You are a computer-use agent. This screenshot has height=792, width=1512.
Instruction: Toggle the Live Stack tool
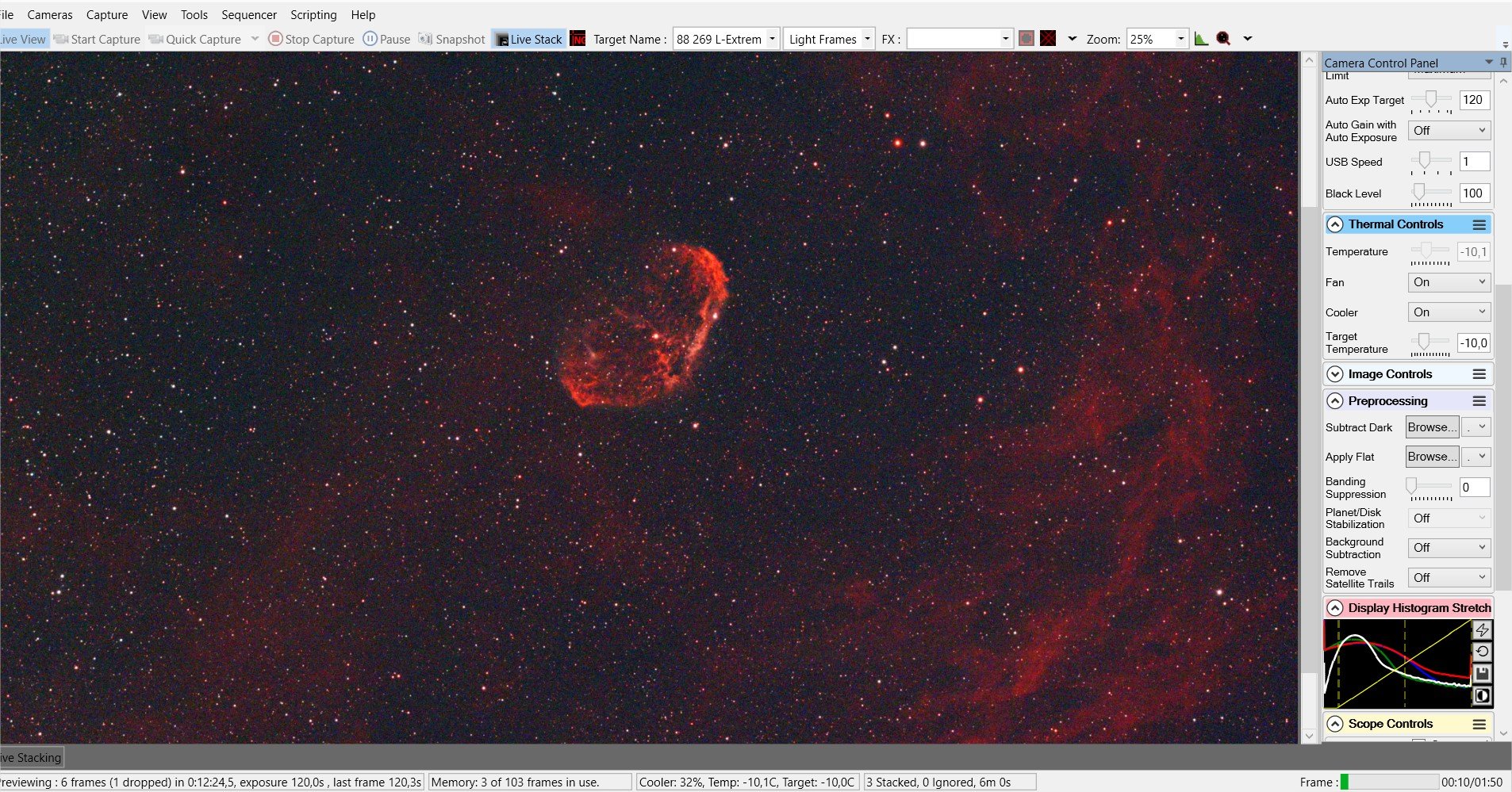point(528,39)
